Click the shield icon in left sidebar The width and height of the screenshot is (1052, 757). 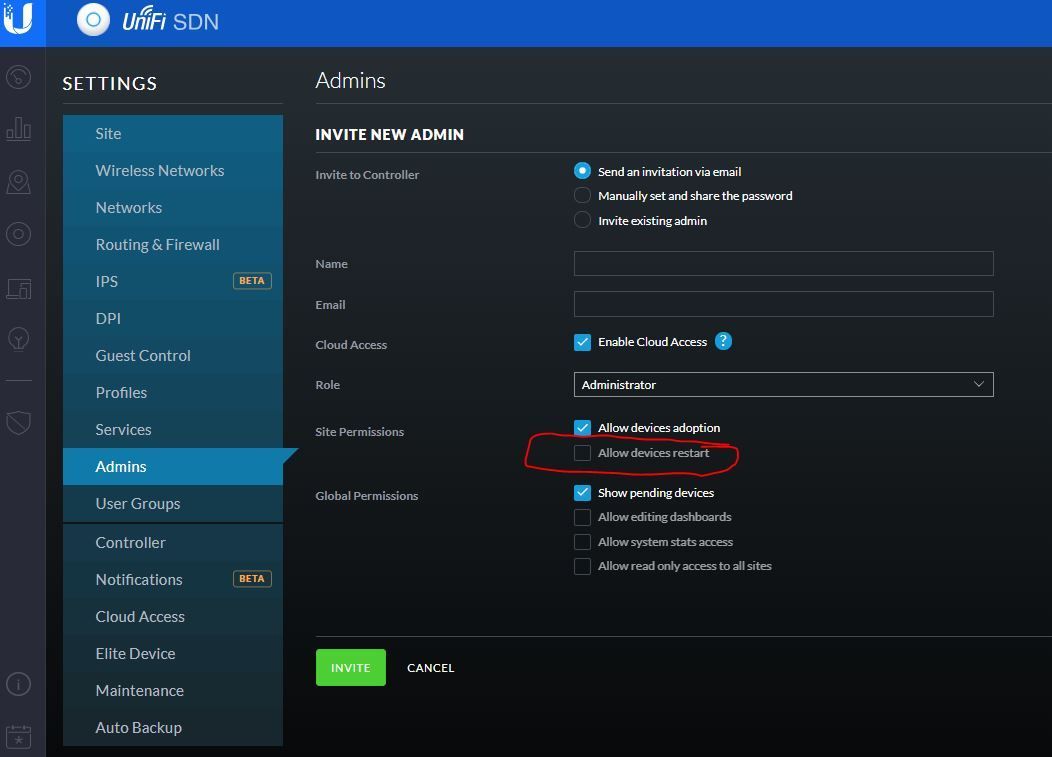(18, 422)
